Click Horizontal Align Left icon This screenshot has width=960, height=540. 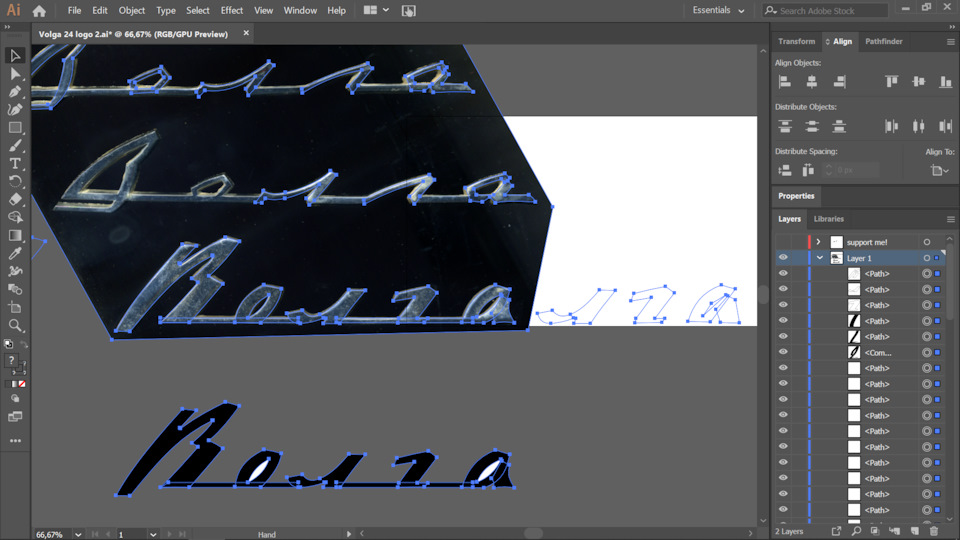(784, 81)
